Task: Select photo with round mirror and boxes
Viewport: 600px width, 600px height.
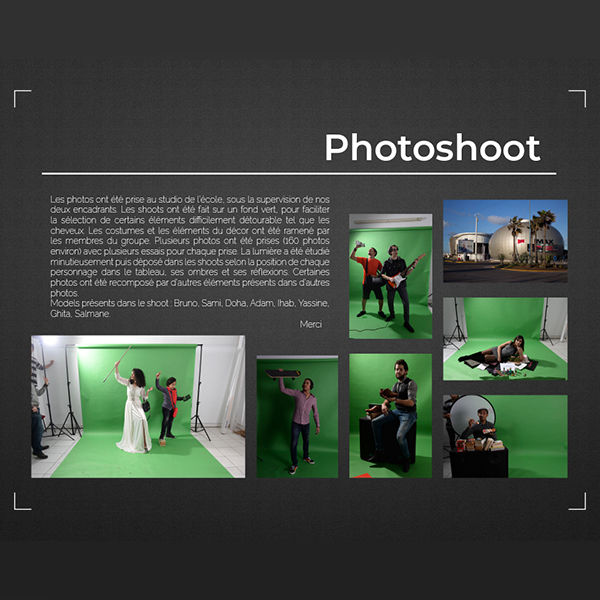Action: point(505,436)
